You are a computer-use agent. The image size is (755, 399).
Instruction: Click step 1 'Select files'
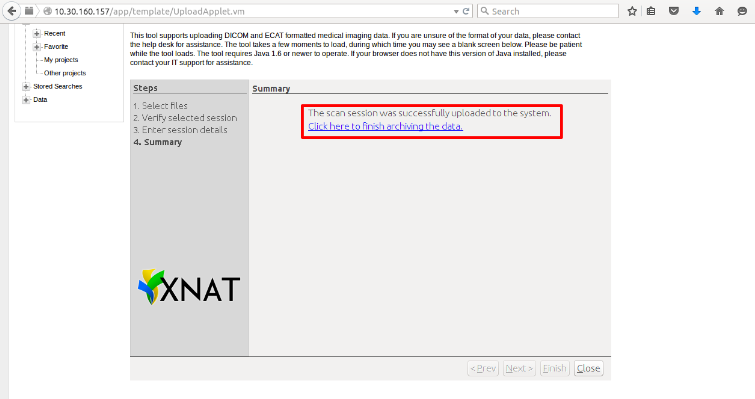[x=160, y=106]
